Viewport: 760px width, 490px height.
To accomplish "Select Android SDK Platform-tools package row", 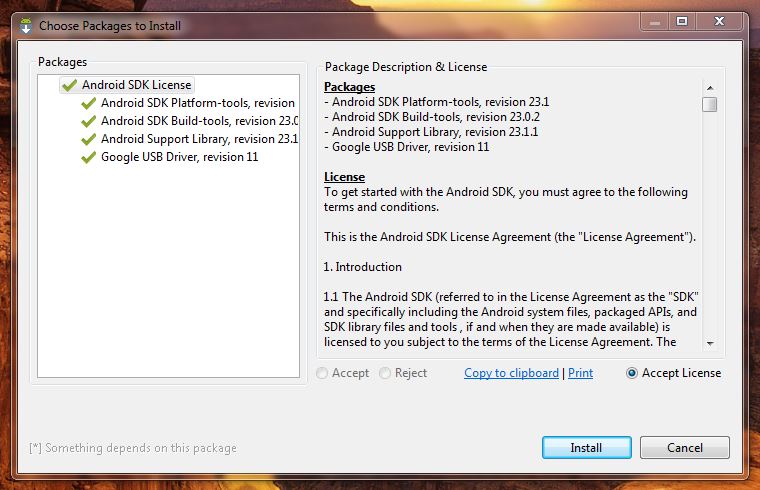I will coord(188,103).
